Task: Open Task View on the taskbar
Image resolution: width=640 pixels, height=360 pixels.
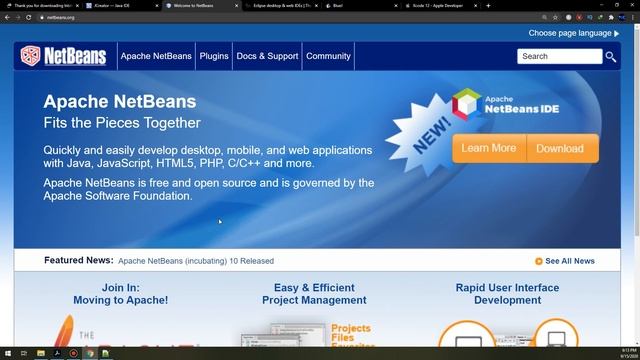Action: click(24, 353)
